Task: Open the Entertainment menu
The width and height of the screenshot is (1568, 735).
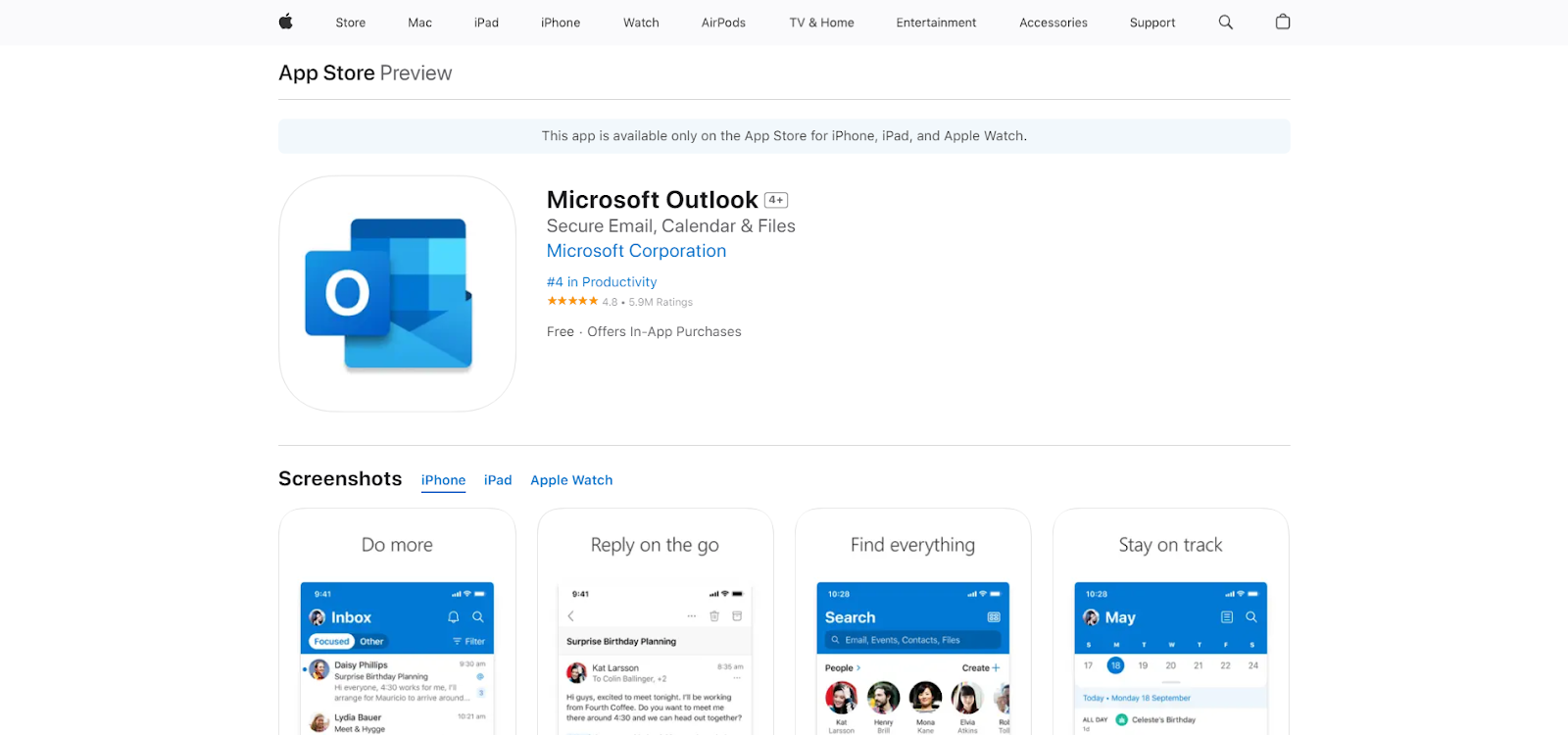Action: [936, 23]
